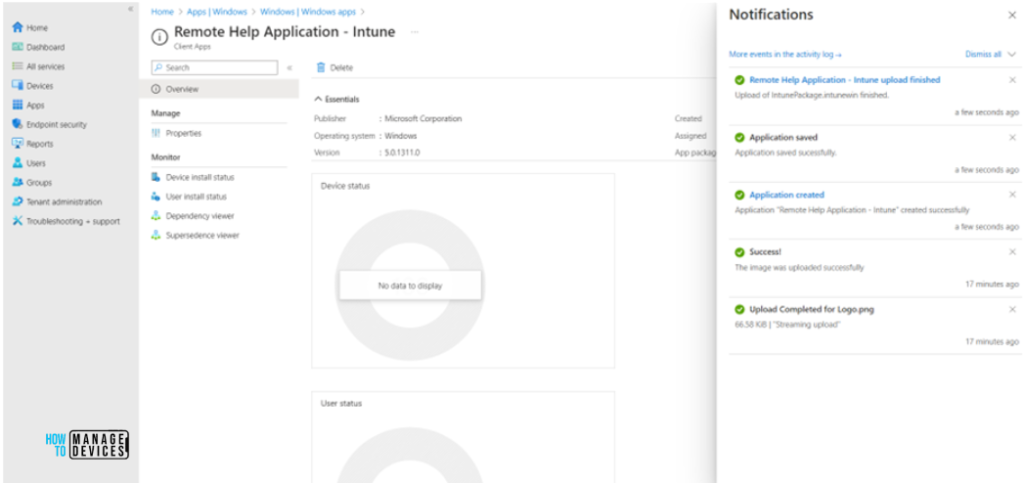Click the Windows operating system value

[400, 136]
